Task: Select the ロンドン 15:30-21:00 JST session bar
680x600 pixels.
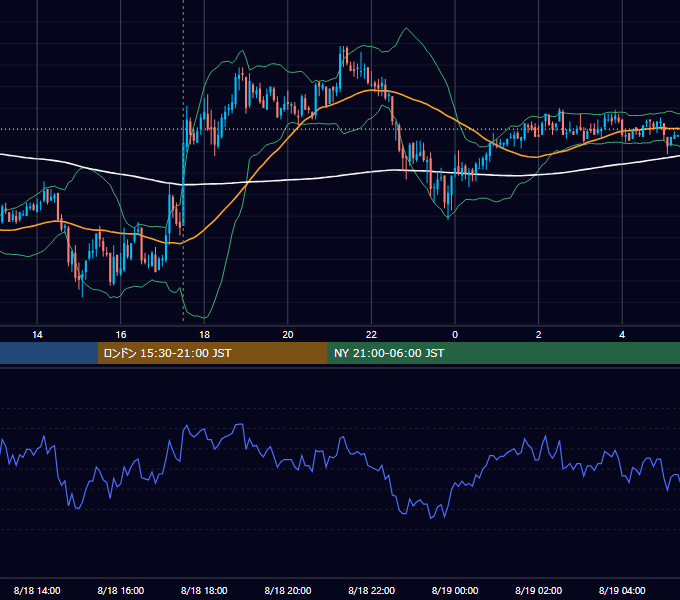Action: (212, 353)
